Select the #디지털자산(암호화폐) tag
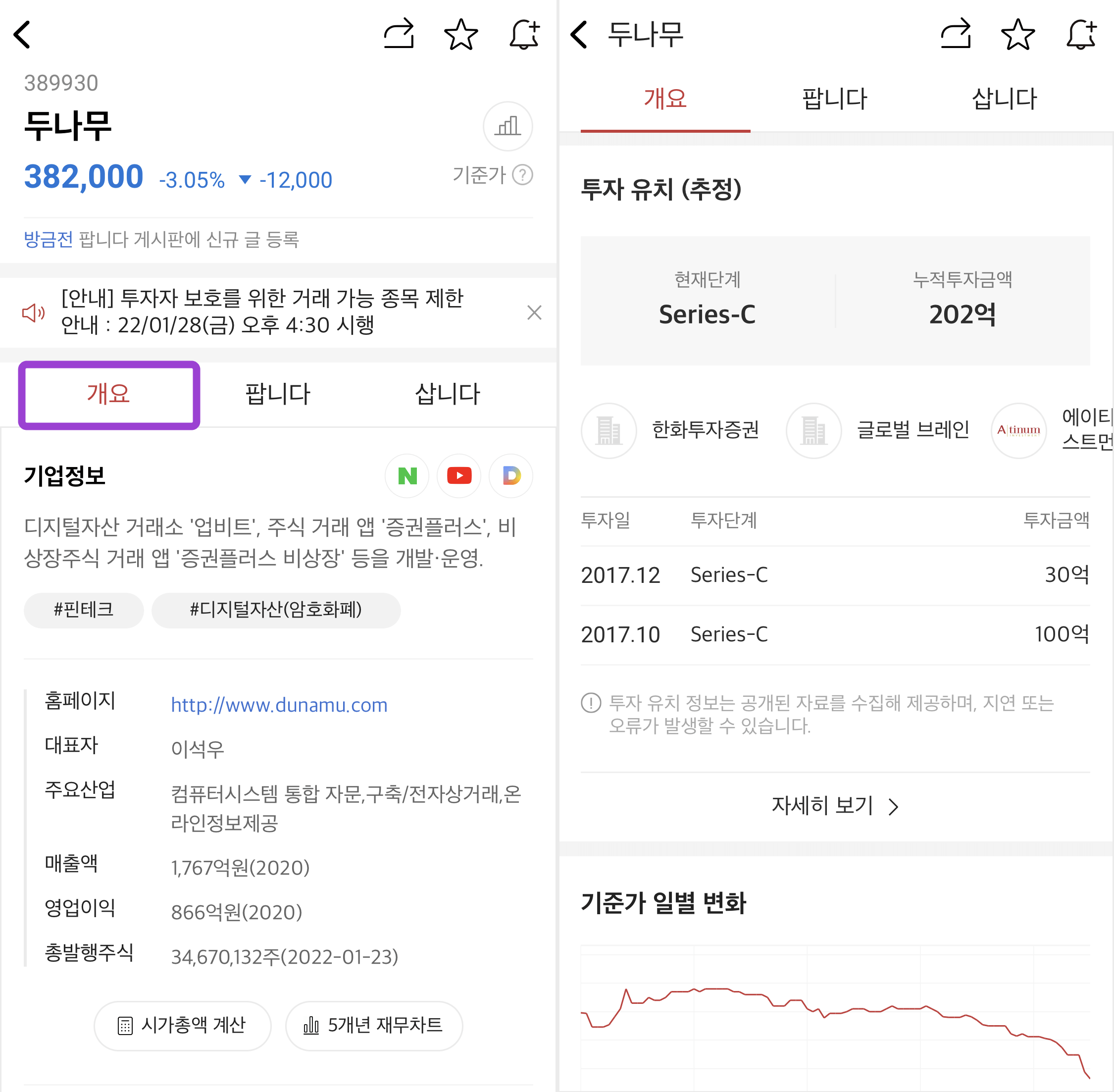The image size is (1114, 1092). tap(276, 610)
